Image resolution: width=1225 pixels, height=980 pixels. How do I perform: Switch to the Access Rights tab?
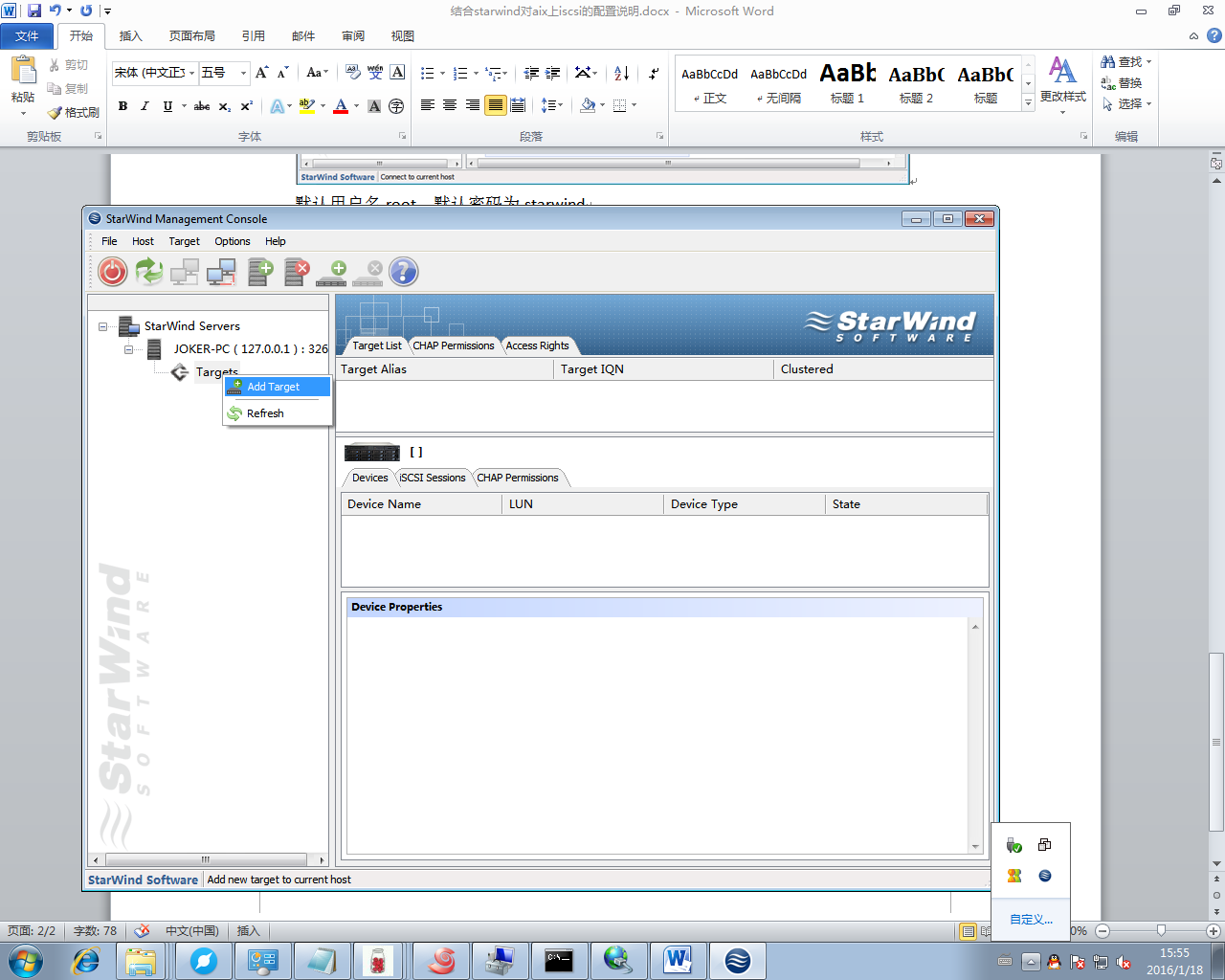click(537, 345)
